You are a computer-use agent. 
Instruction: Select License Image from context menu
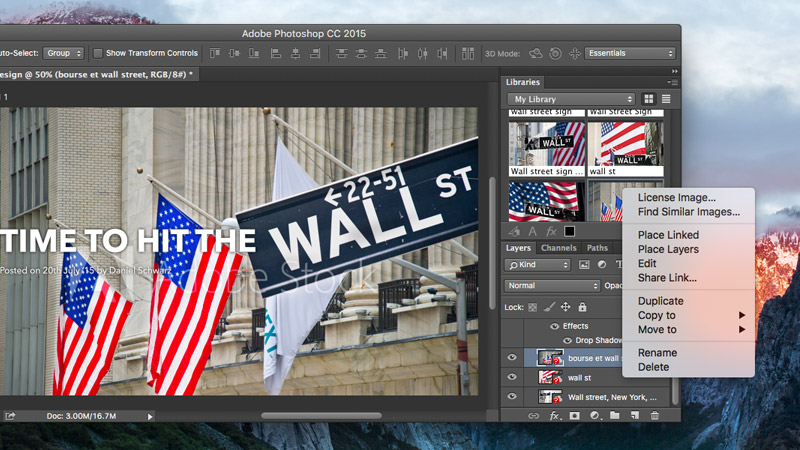pyautogui.click(x=677, y=198)
